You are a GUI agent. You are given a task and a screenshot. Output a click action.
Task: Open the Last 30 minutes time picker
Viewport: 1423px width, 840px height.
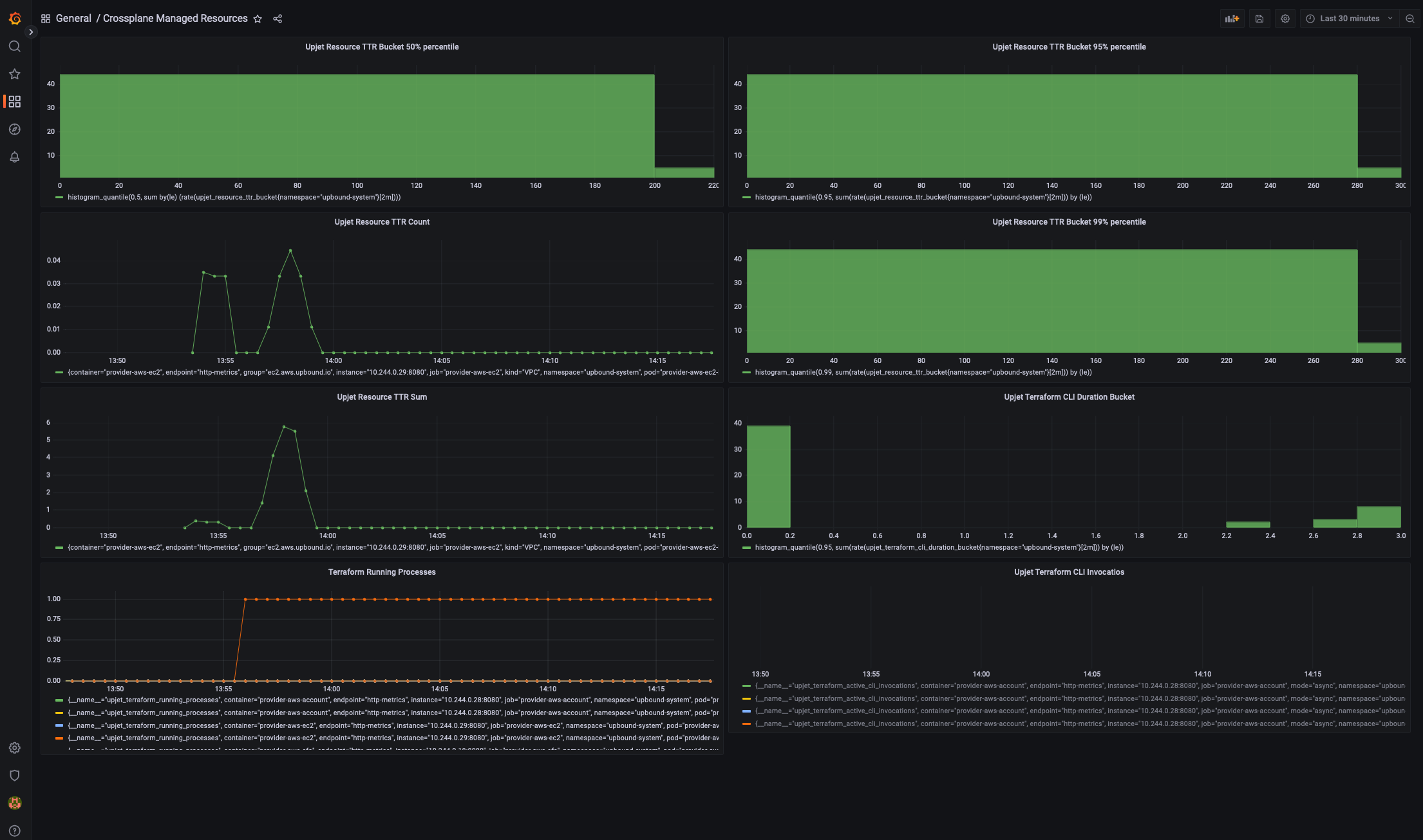pos(1350,19)
